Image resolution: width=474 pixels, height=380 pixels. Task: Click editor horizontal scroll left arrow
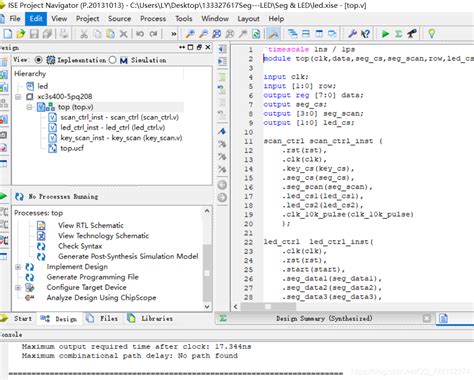235,307
